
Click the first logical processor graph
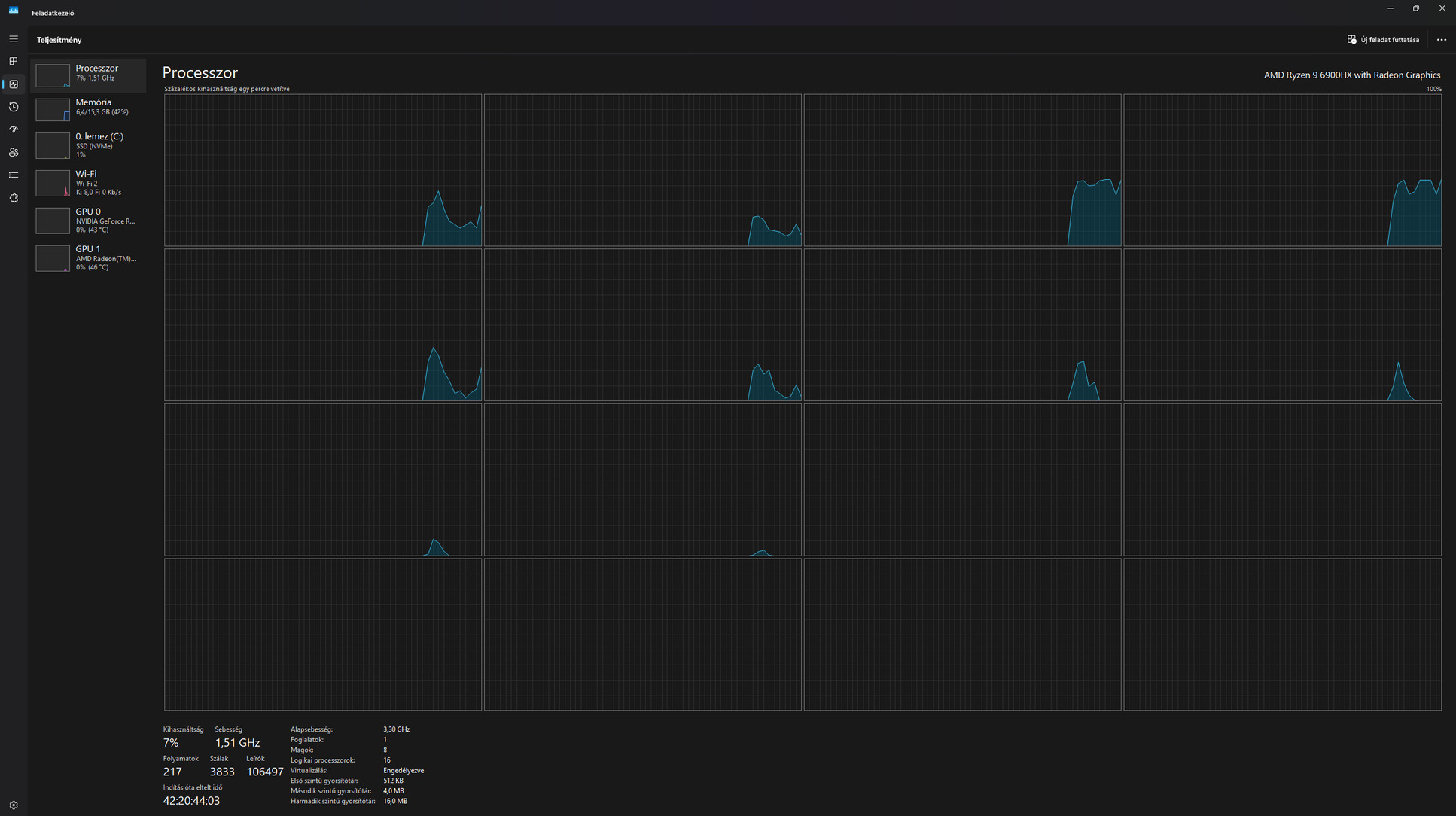(322, 170)
